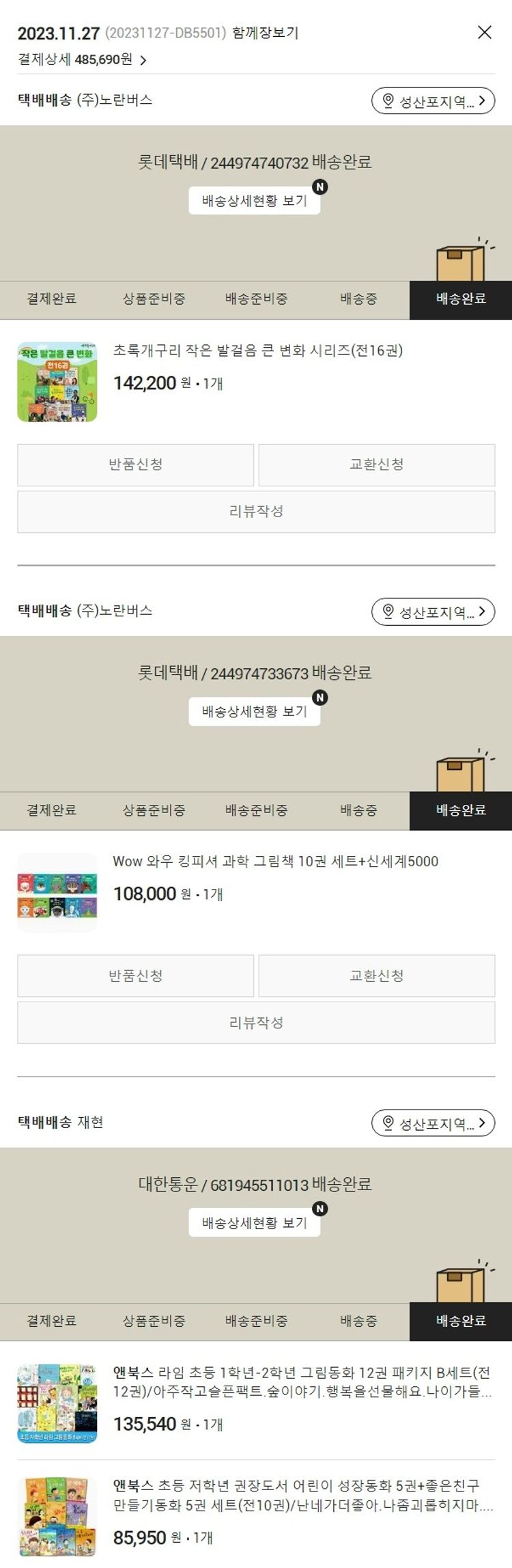
Task: Write review for Wow 킹피셔 set
Action: click(x=256, y=1022)
